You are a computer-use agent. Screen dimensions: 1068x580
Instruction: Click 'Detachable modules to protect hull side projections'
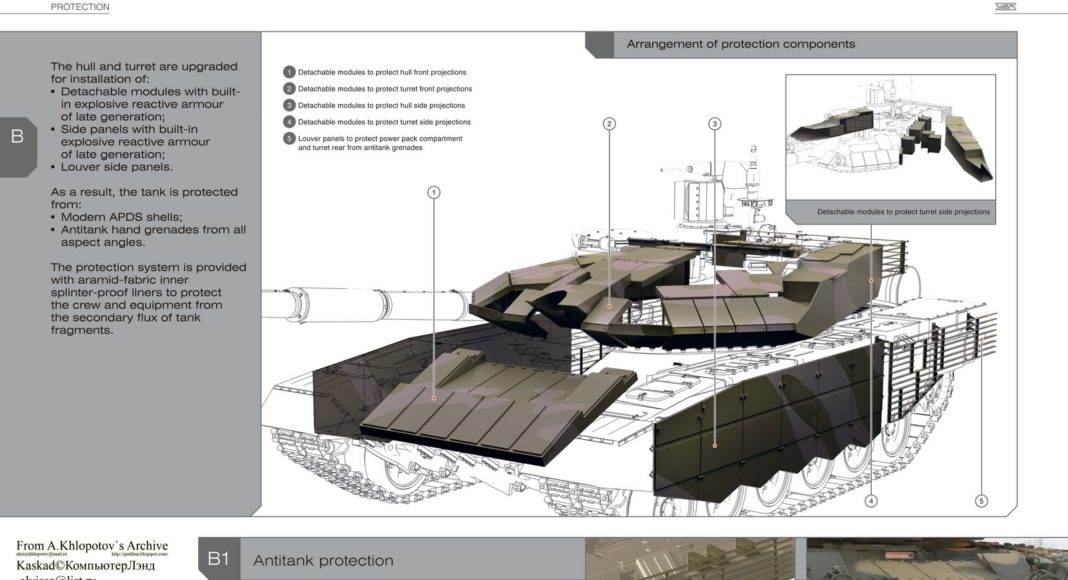381,106
